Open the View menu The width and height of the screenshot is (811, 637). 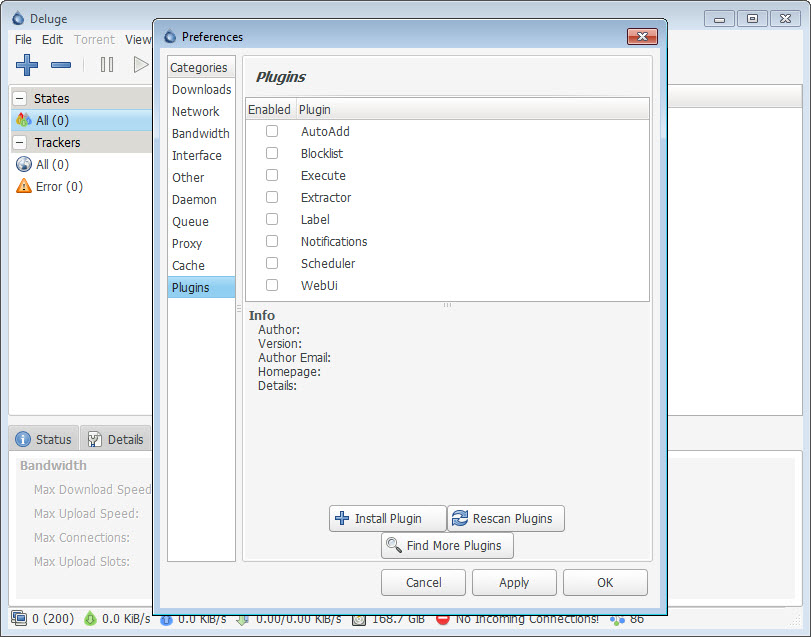[x=138, y=39]
